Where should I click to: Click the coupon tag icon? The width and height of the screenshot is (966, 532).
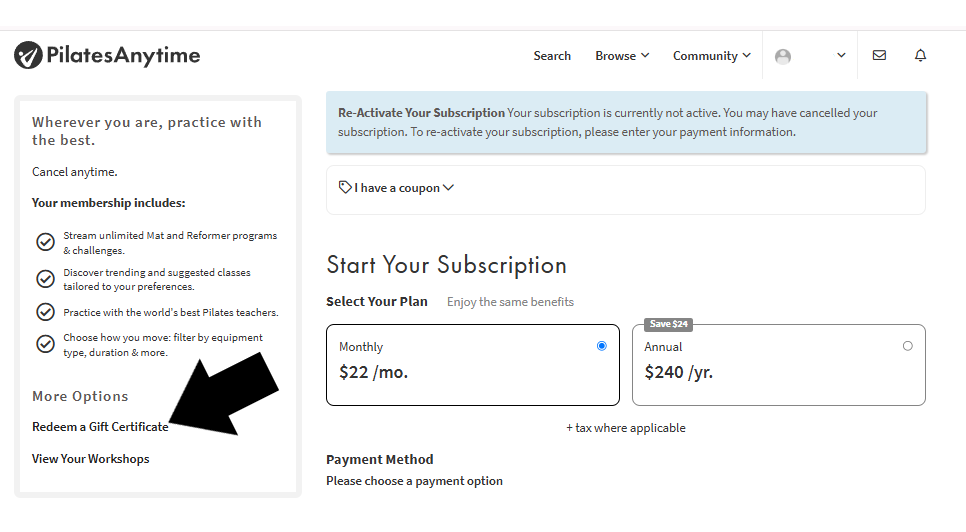click(345, 187)
